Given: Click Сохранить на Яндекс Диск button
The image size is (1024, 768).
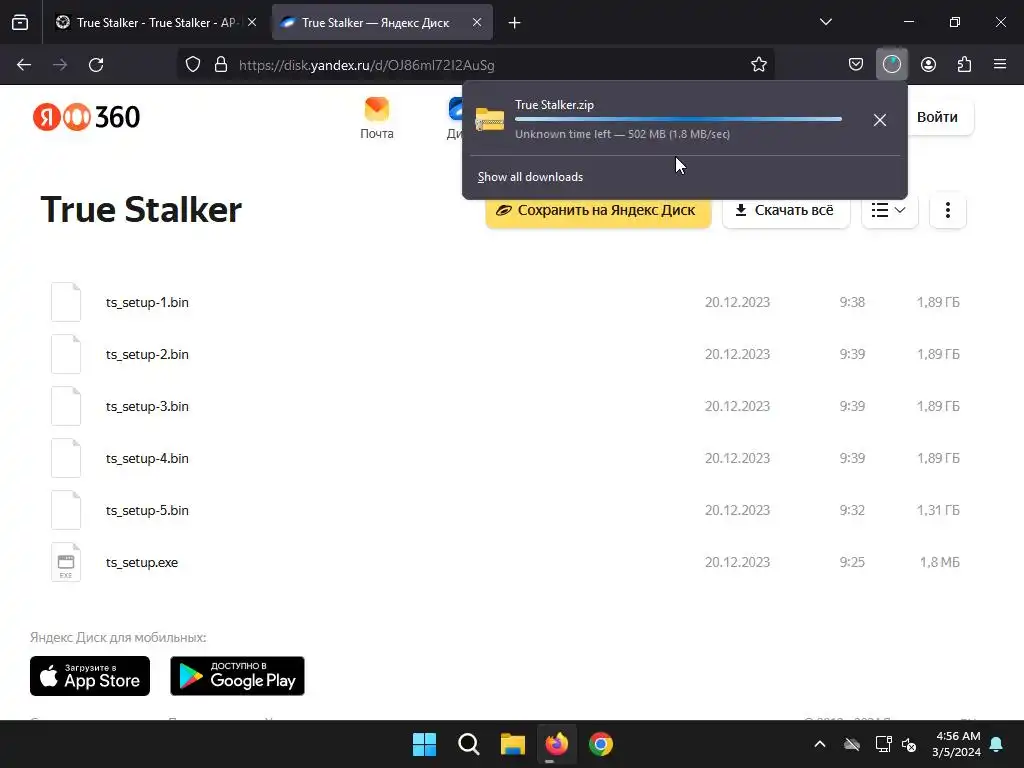Looking at the screenshot, I should click(598, 210).
